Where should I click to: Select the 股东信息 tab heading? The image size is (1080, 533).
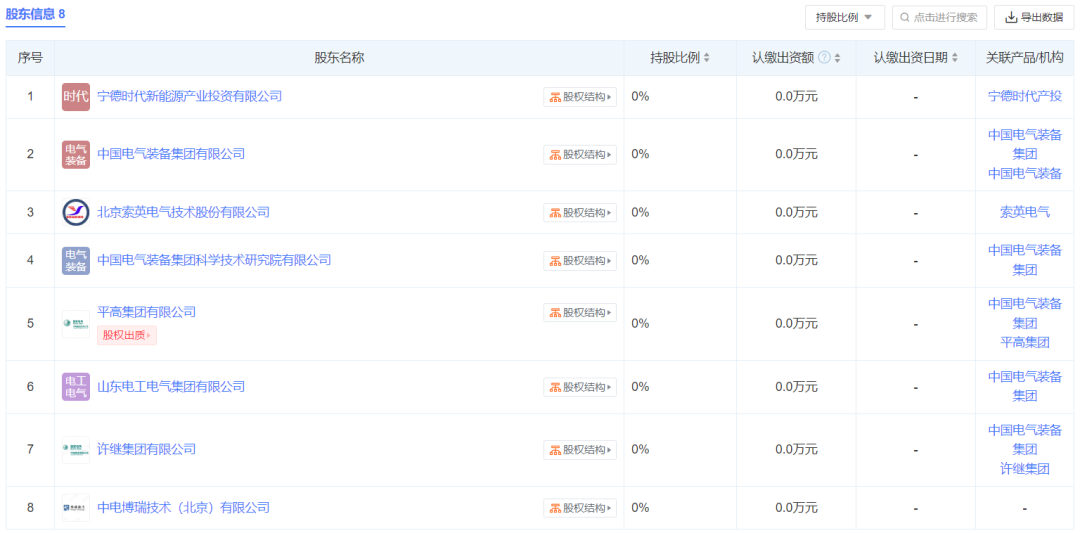[x=35, y=14]
